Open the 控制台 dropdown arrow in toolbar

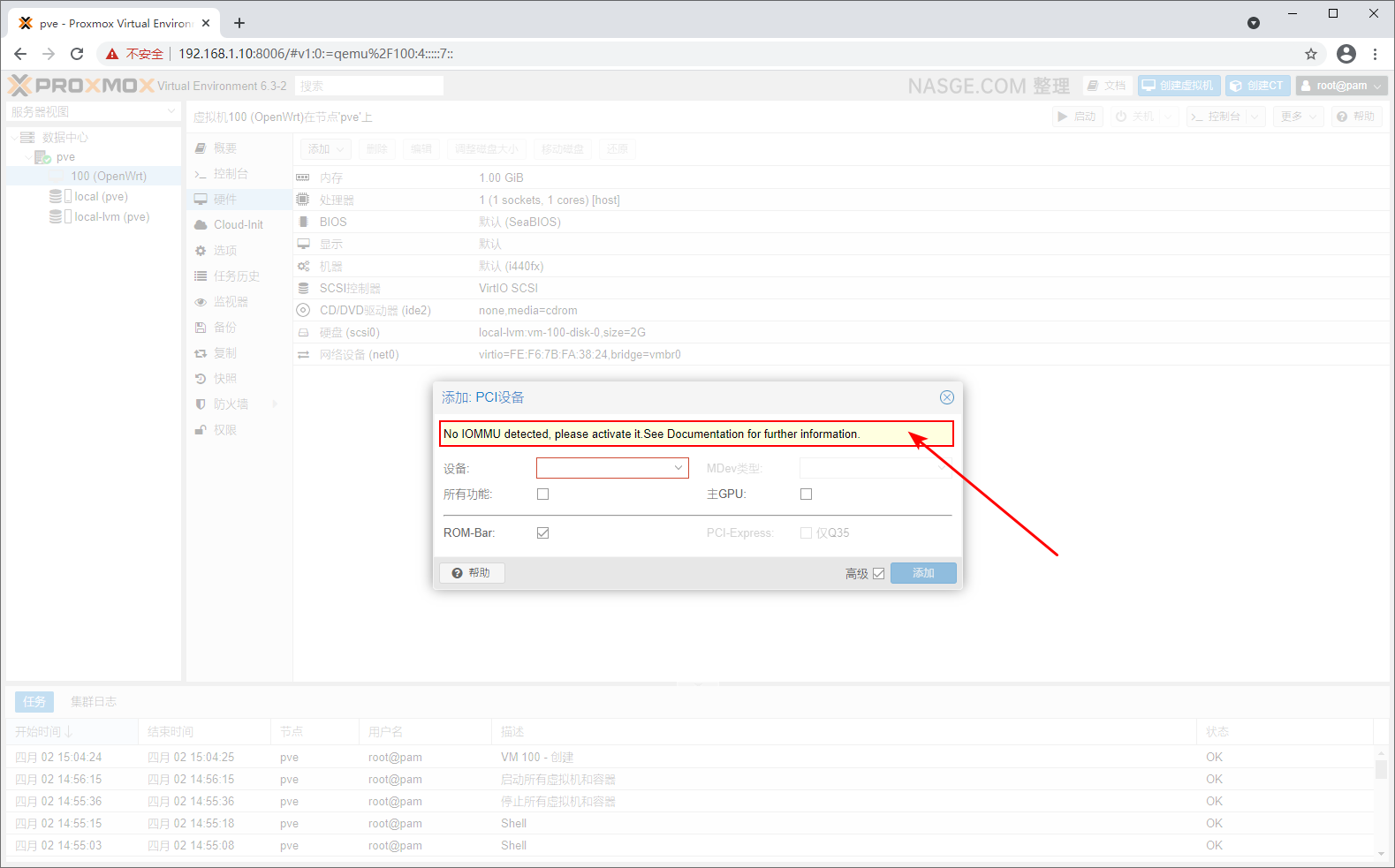point(1255,117)
